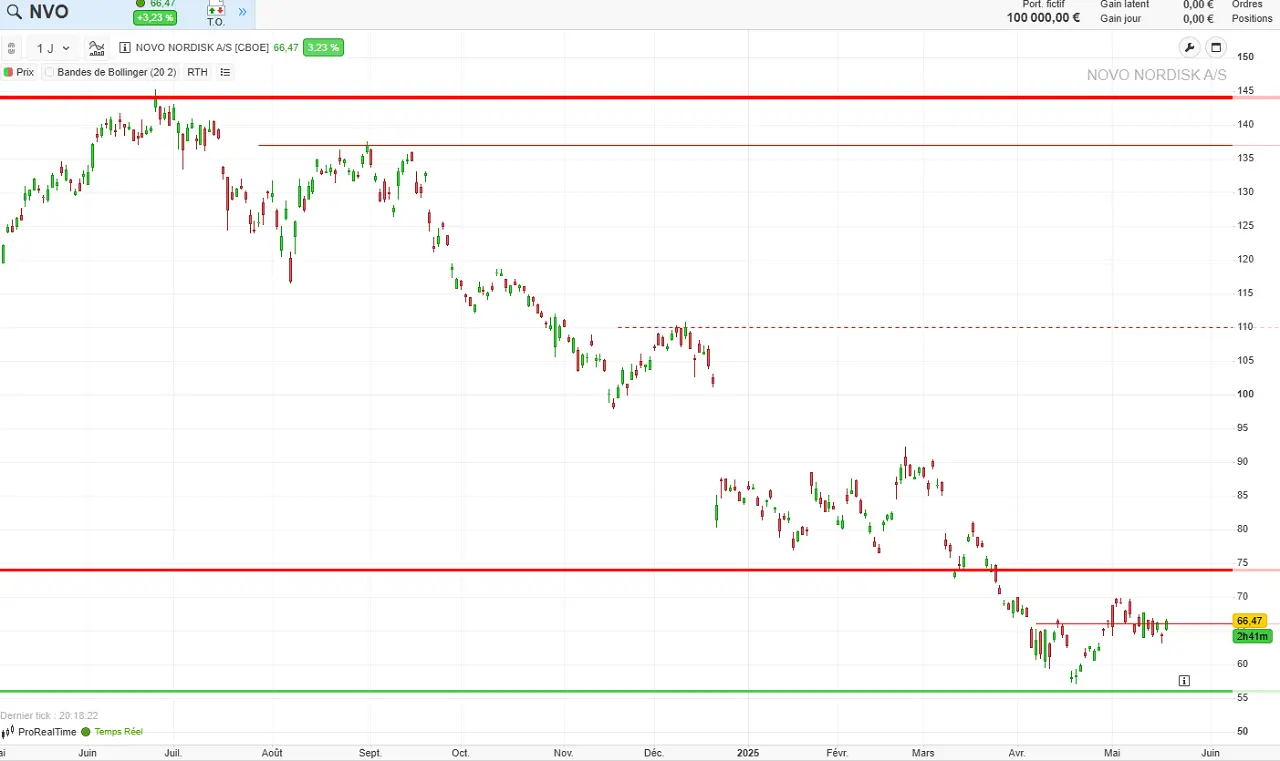Click the 2025 label on the time axis
The image size is (1280, 761).
[x=747, y=753]
